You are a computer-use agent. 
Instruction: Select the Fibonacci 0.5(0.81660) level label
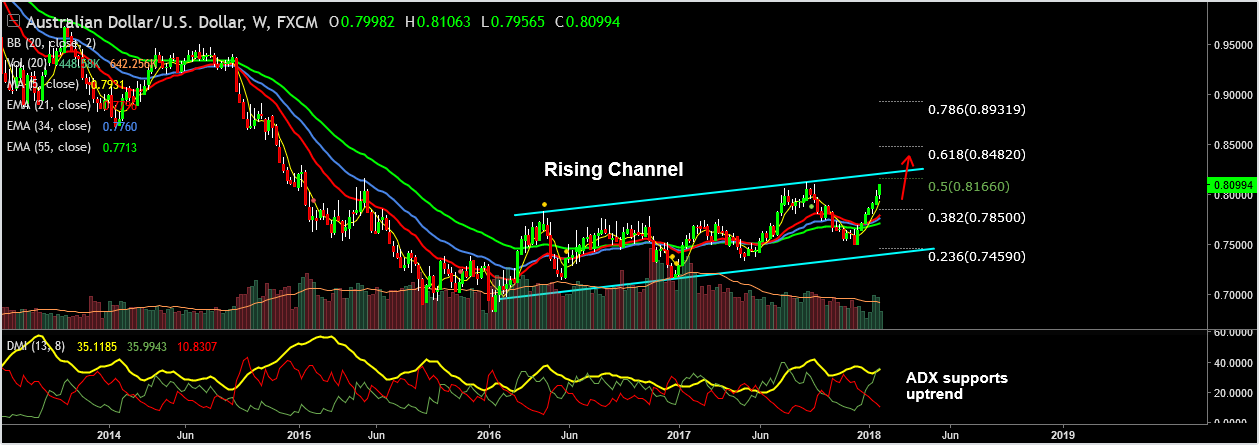pyautogui.click(x=969, y=186)
